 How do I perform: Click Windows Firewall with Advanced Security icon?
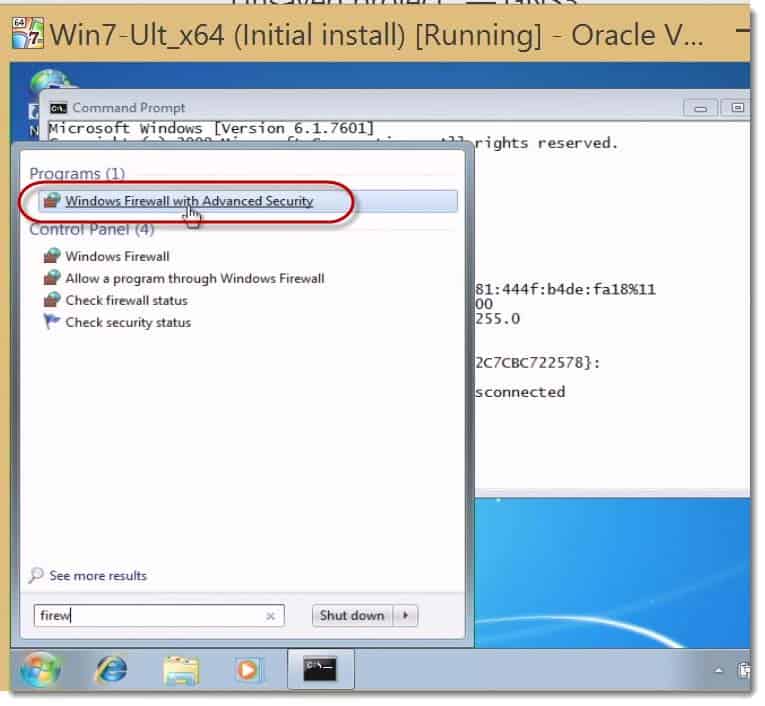tap(52, 201)
